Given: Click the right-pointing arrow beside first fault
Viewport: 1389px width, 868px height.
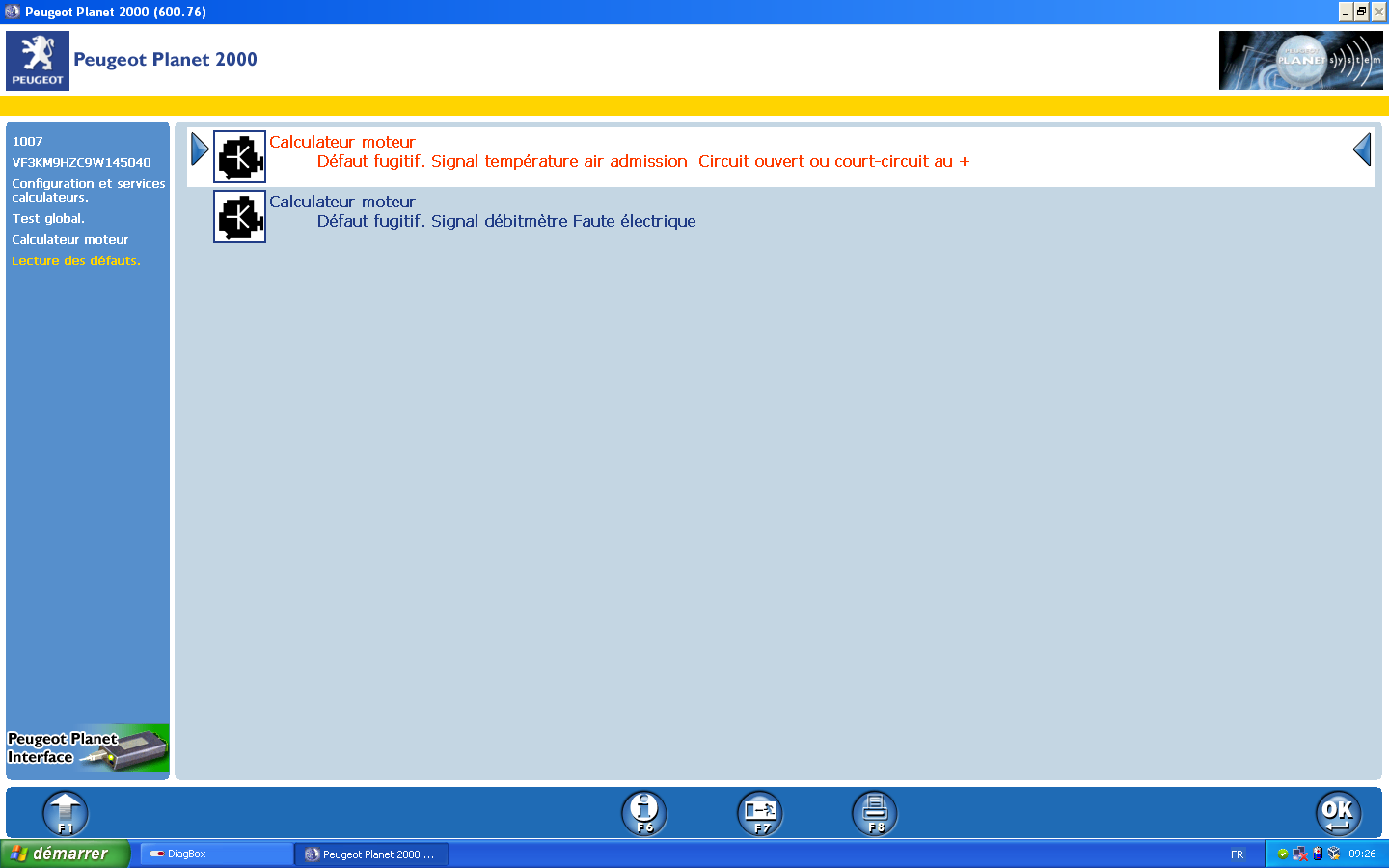Looking at the screenshot, I should coord(200,149).
